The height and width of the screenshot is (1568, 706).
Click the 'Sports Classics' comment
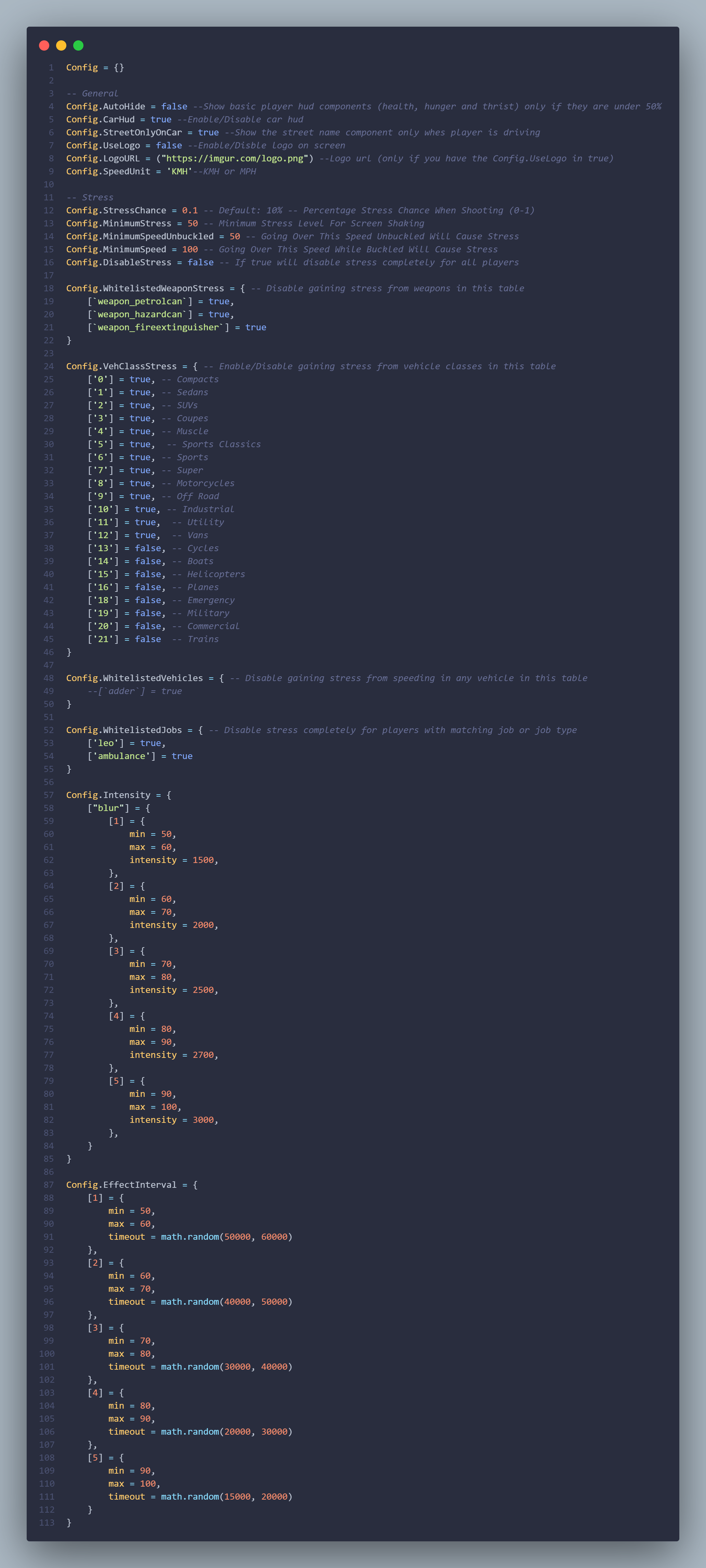point(222,444)
